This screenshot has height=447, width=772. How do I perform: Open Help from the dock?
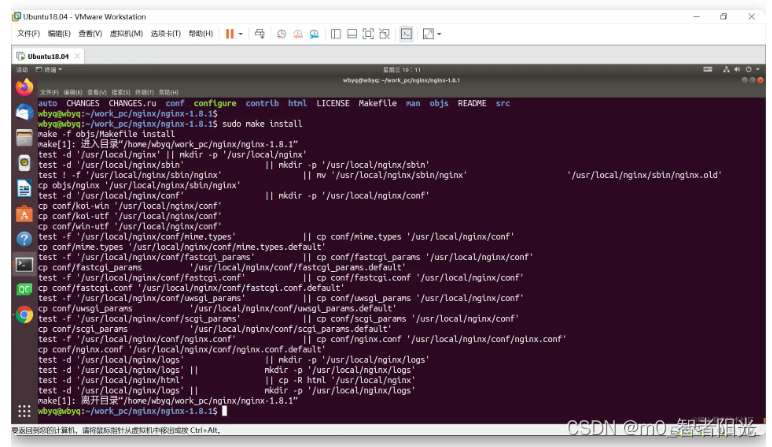(24, 239)
